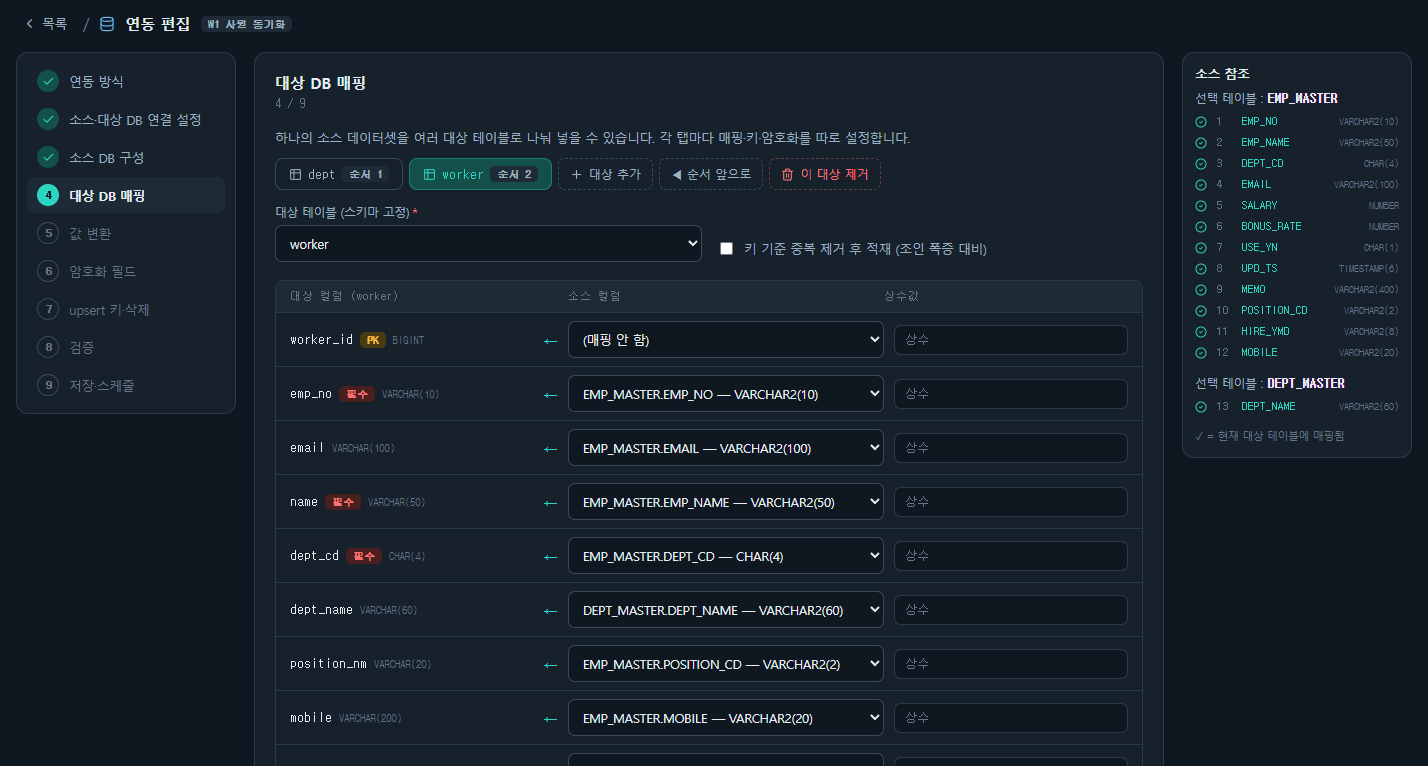Open the 대상 테이블 worker dropdown
This screenshot has width=1428, height=766.
coord(488,244)
